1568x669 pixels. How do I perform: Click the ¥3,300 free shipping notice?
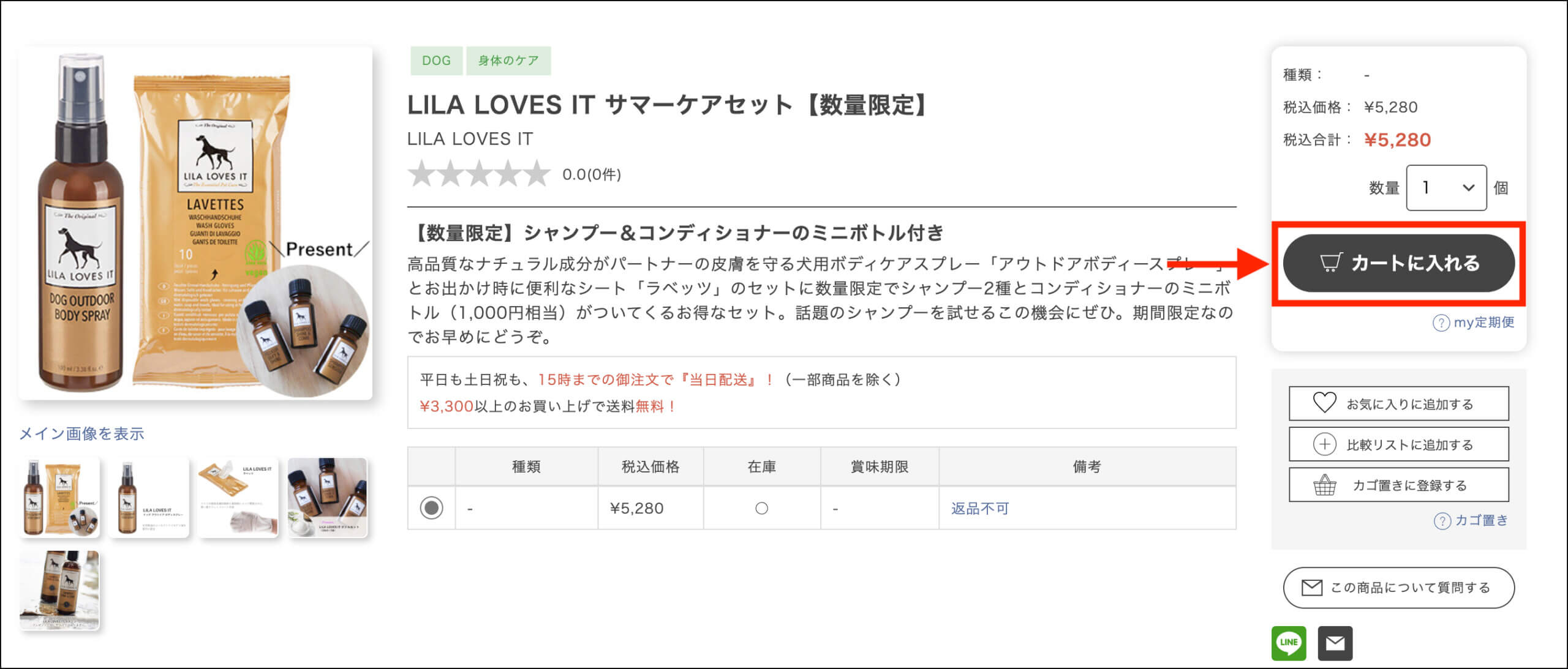click(x=548, y=406)
